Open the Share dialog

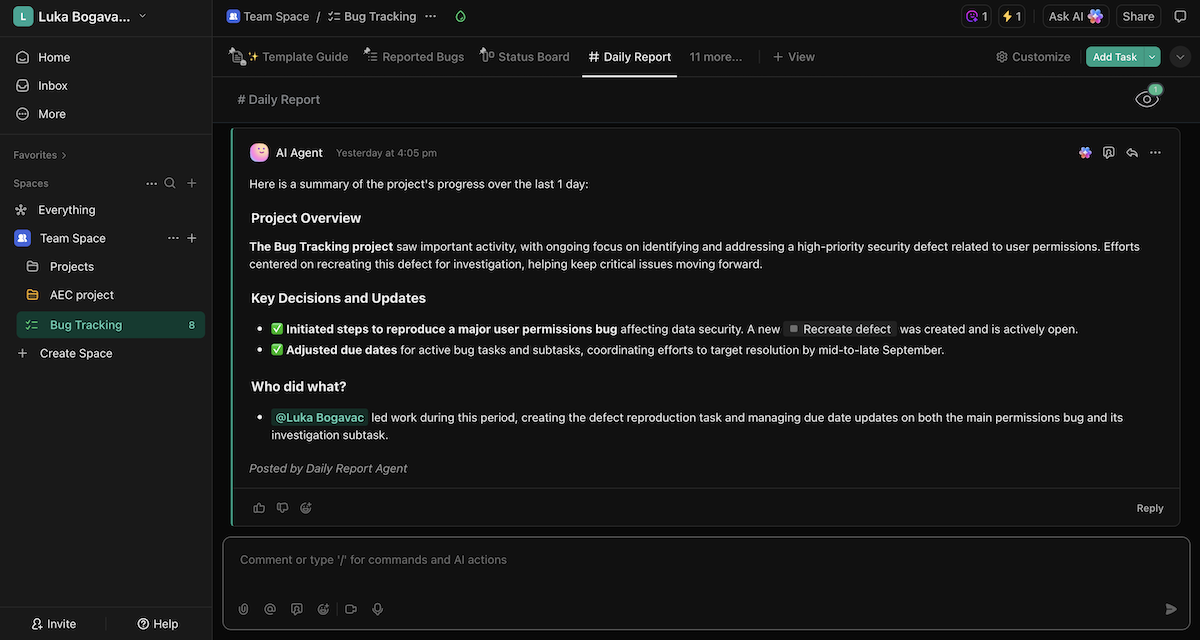(1138, 16)
